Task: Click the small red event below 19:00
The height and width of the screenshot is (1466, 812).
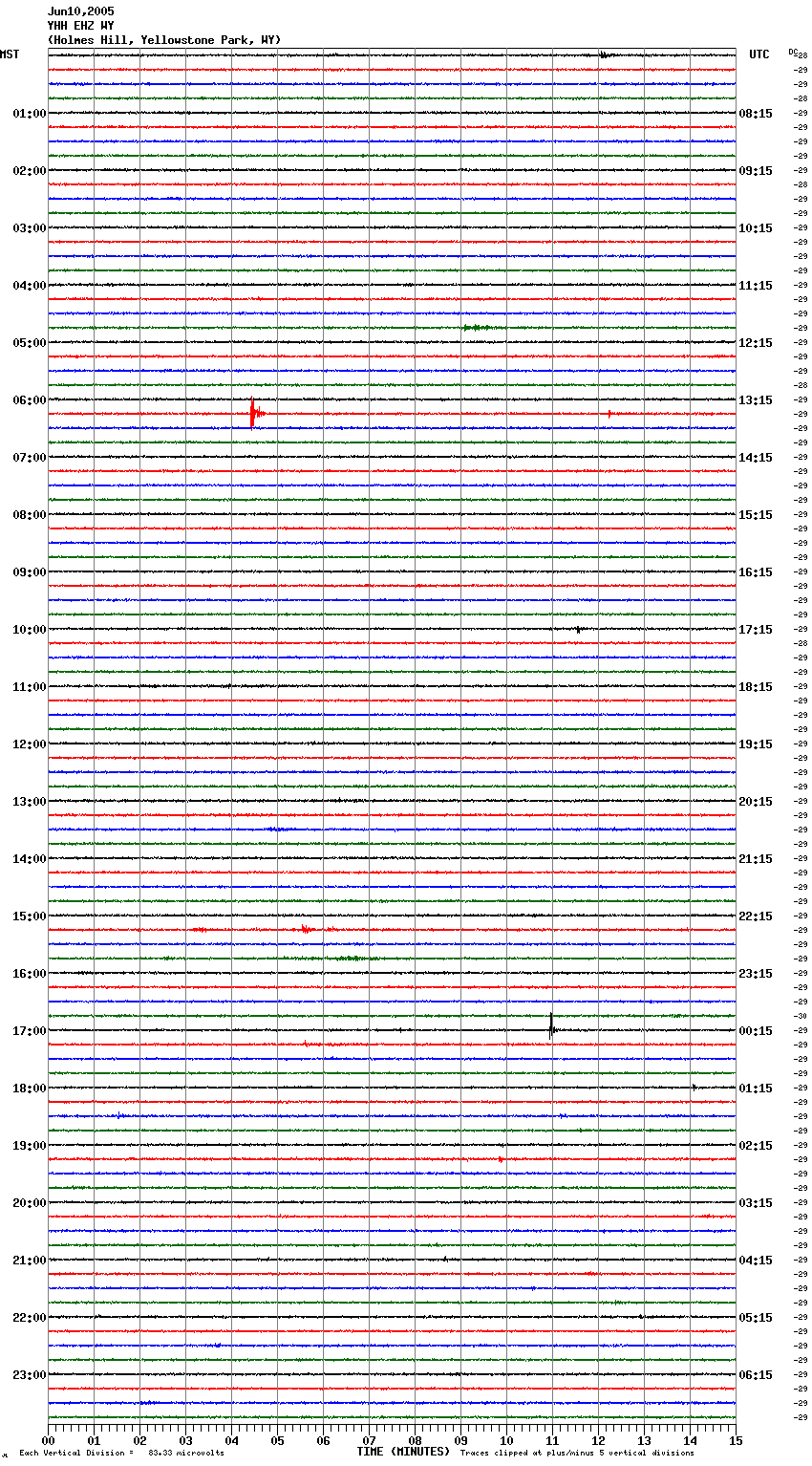Action: [500, 1159]
